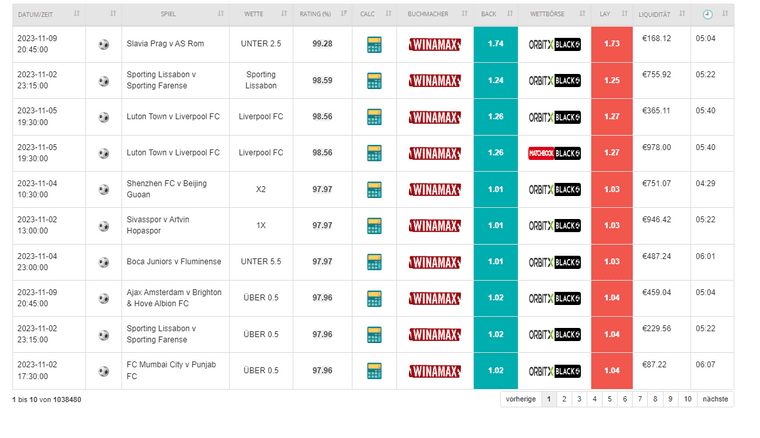The image size is (760, 438).
Task: Sort table by Datum/Zeit column
Action: pyautogui.click(x=40, y=15)
